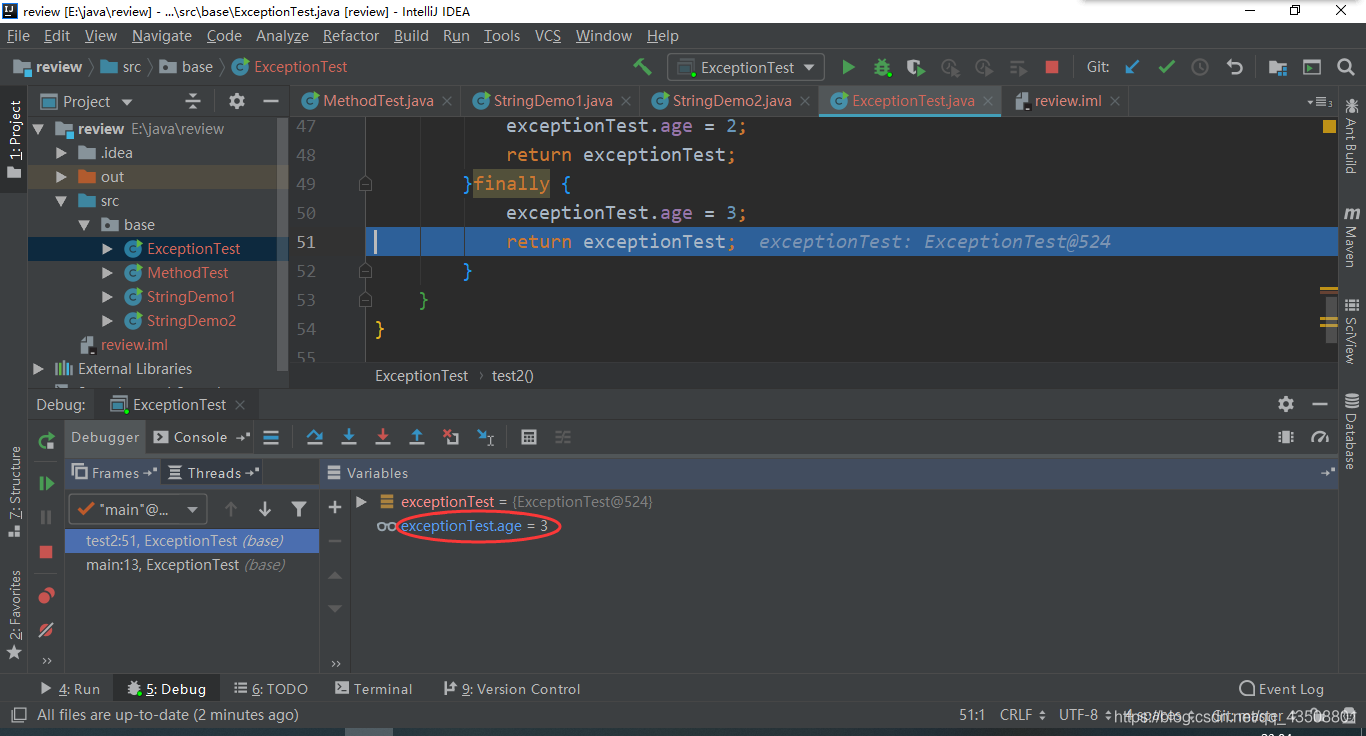This screenshot has width=1366, height=736.
Task: Open the VCS menu
Action: click(x=548, y=36)
